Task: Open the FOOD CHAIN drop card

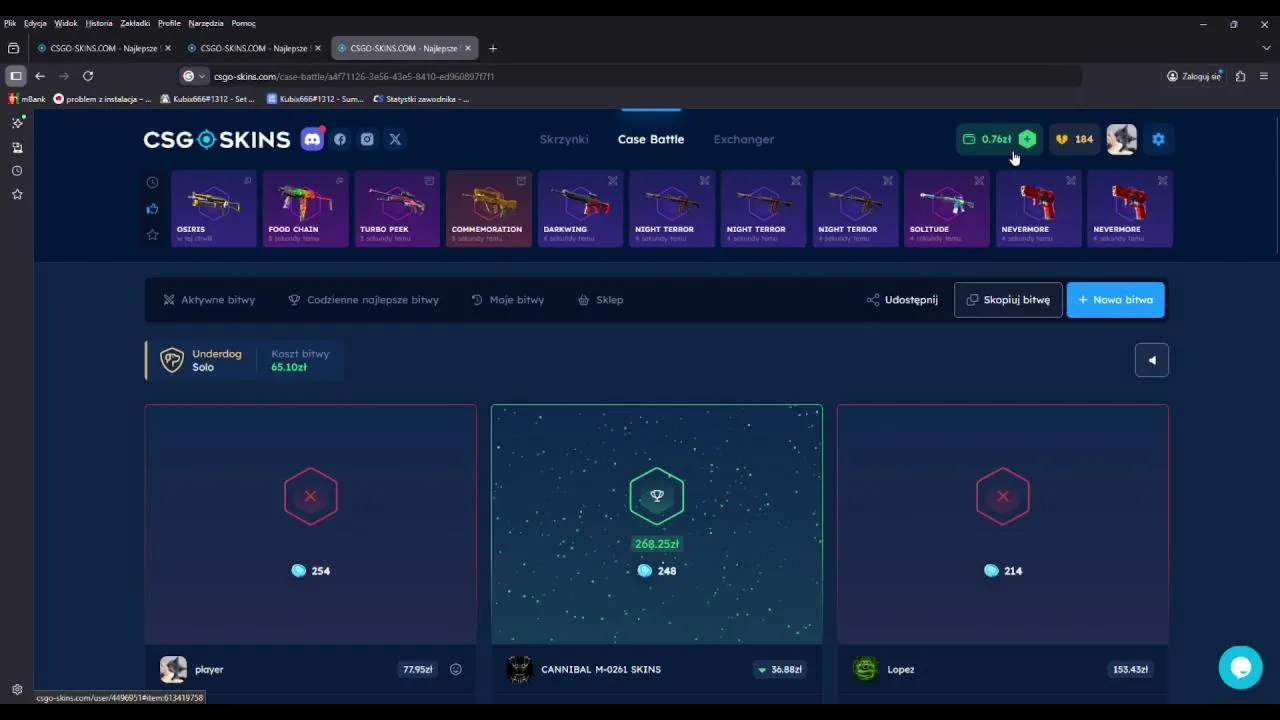Action: 305,209
